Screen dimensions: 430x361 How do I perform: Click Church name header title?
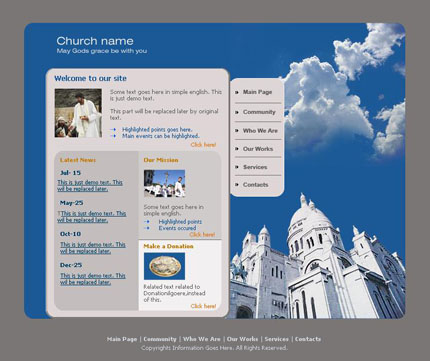click(x=95, y=41)
